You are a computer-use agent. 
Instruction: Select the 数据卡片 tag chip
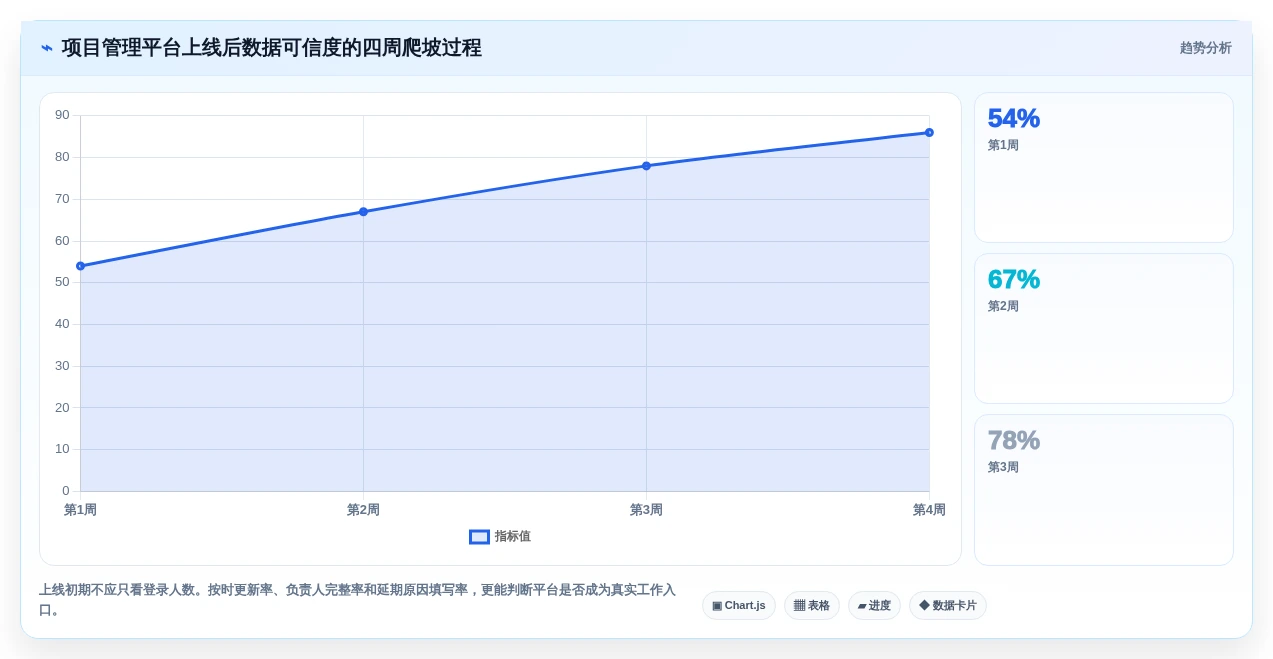pos(948,605)
